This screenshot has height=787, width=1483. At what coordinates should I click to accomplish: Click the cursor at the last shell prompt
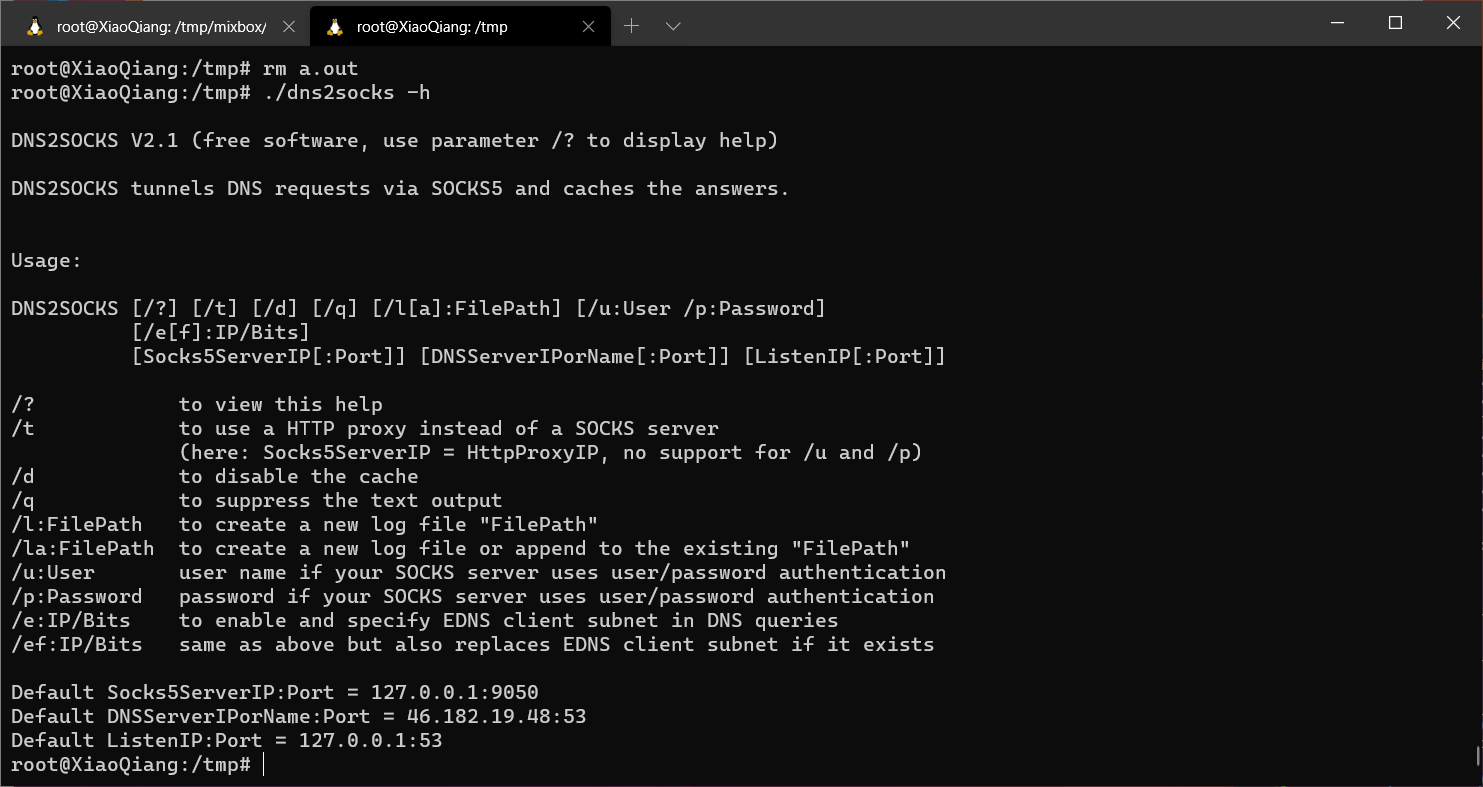coord(264,765)
